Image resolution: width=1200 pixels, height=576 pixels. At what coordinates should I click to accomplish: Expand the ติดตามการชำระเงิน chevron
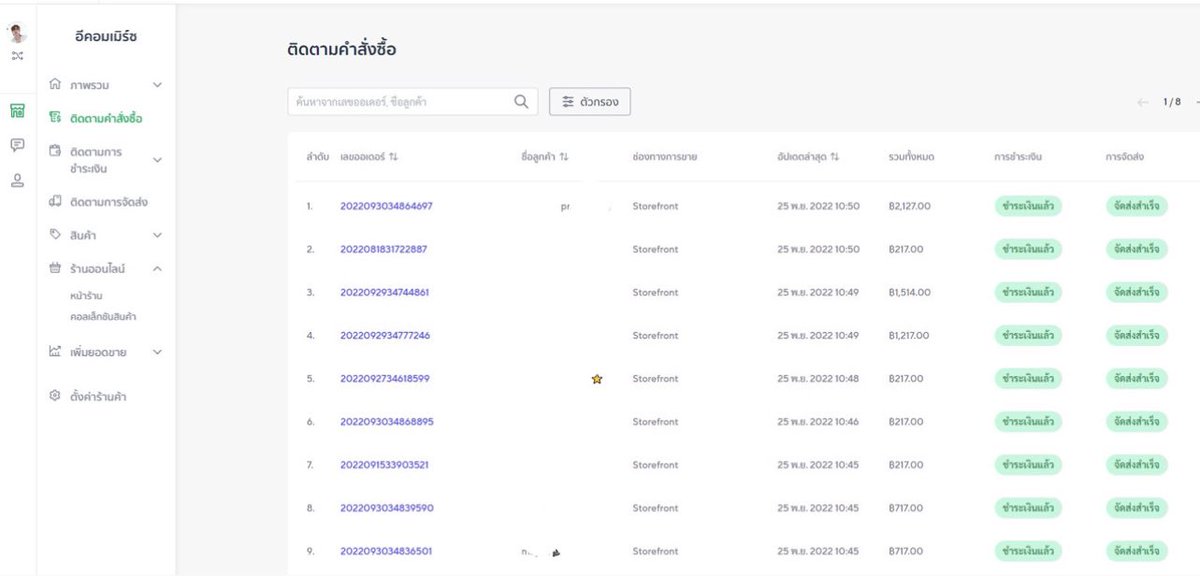point(157,160)
